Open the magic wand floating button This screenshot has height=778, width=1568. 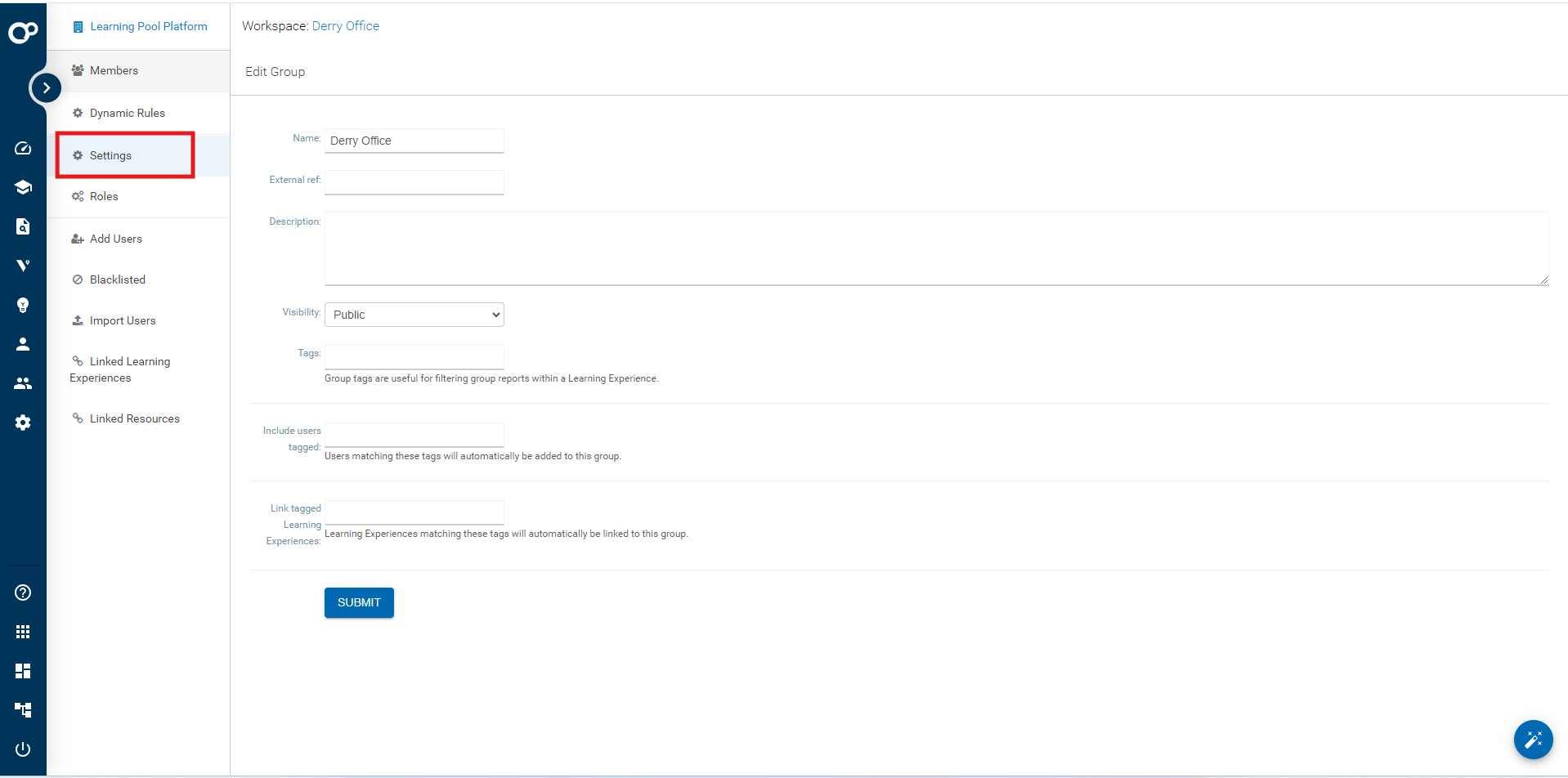(1533, 740)
